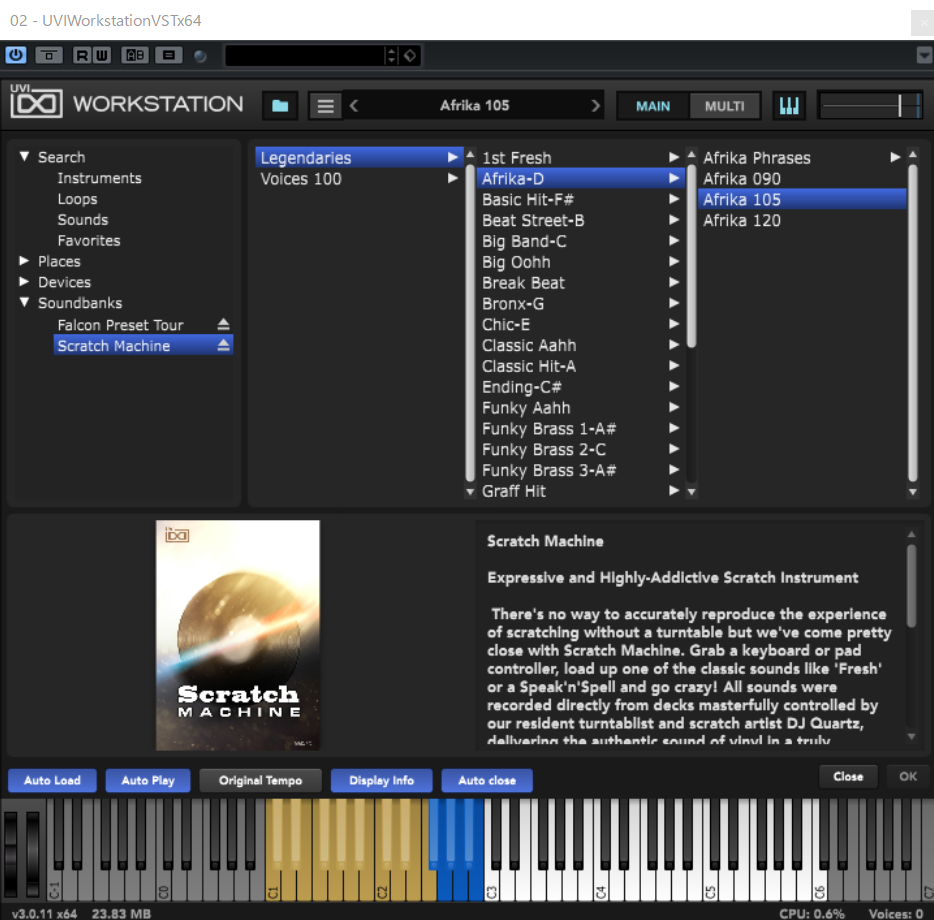Click the diamond preset icon in host bar
The image size is (934, 920).
pos(410,56)
